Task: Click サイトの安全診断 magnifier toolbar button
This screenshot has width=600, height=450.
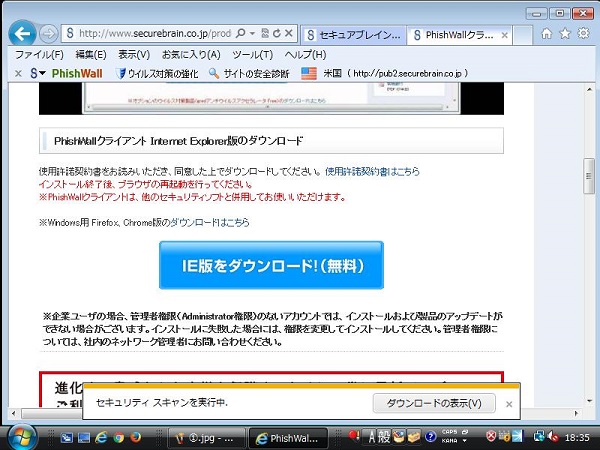Action: click(249, 73)
